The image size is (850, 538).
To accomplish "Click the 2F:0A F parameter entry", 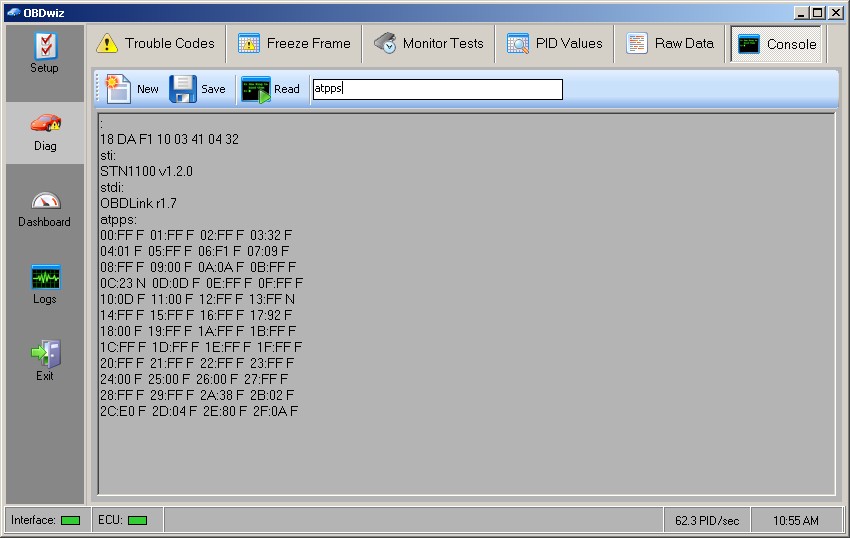I will click(275, 411).
